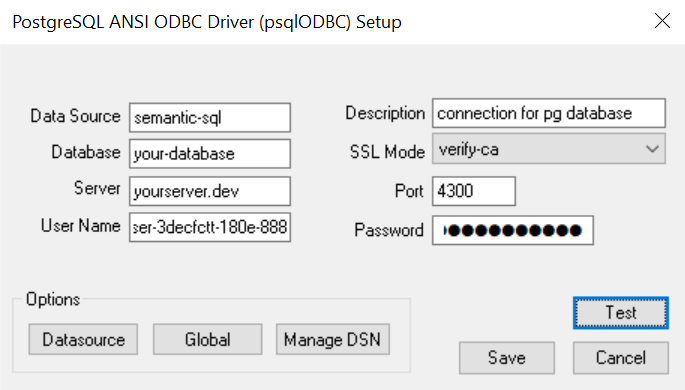685x390 pixels.
Task: Focus the Data Source input field
Action: [x=210, y=117]
